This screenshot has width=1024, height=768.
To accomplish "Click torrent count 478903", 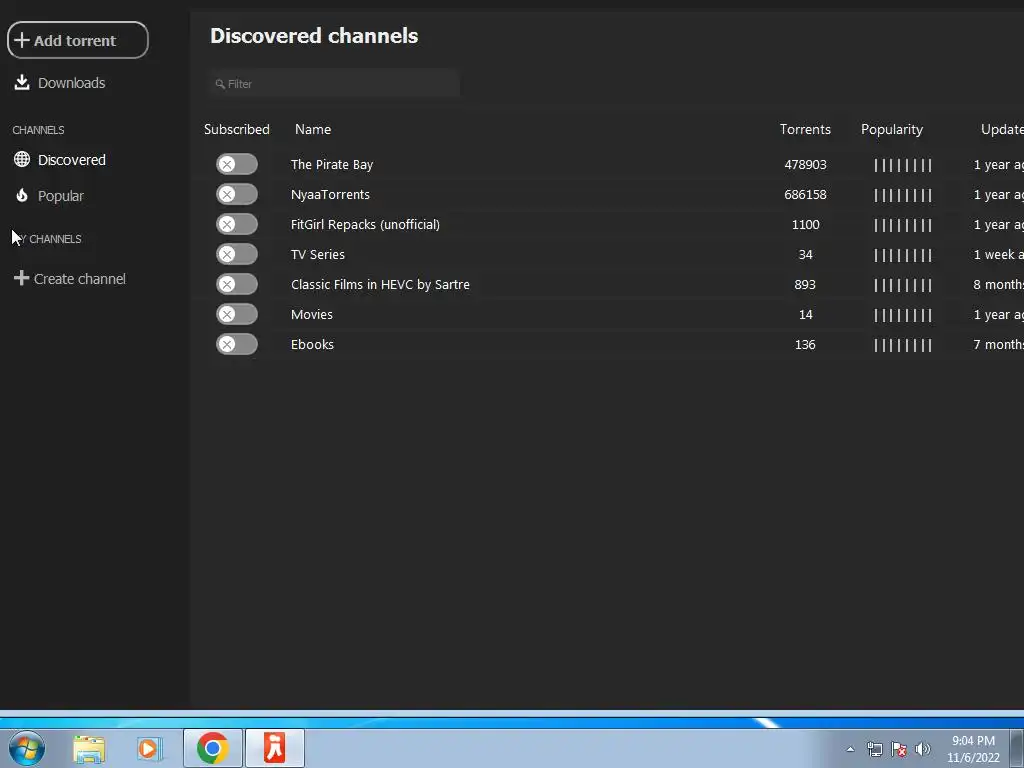I will (x=805, y=165).
